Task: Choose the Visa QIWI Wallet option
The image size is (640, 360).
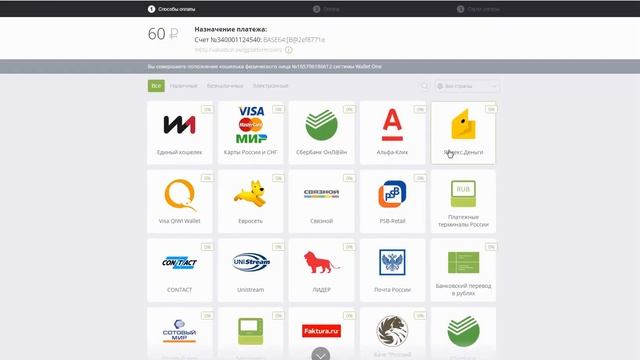Action: pos(180,202)
